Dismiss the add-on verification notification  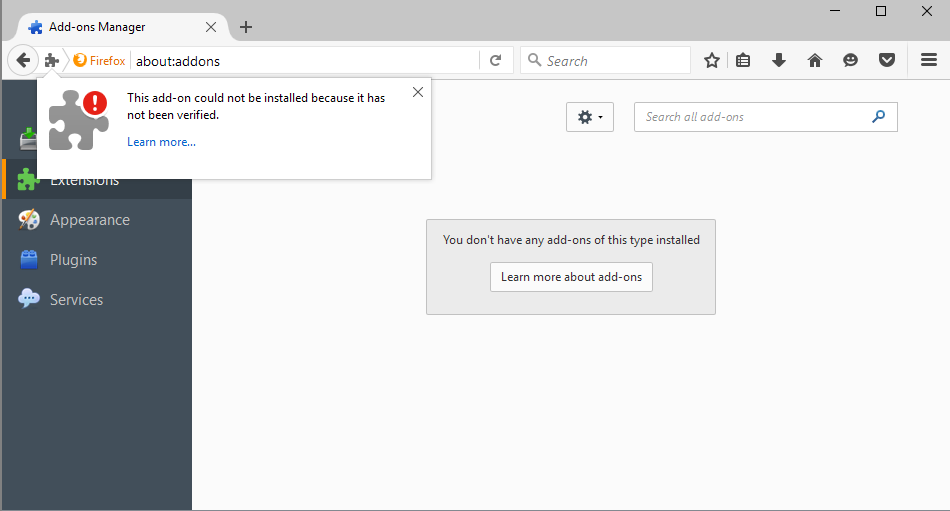click(x=418, y=92)
